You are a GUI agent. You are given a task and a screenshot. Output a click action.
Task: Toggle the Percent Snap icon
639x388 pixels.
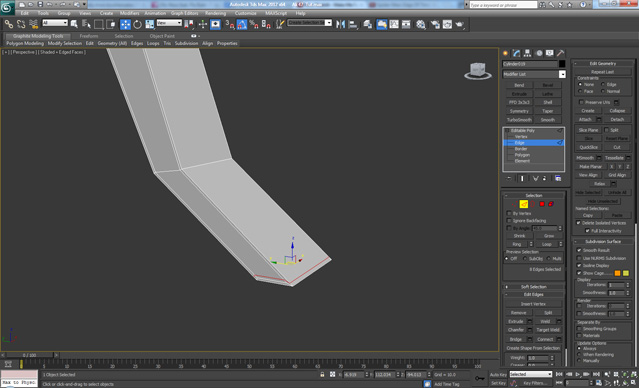[x=254, y=24]
